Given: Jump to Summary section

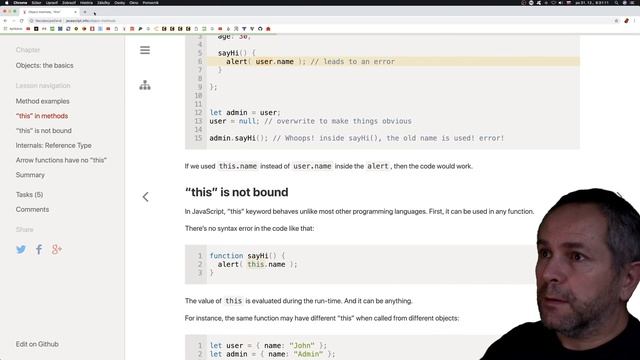Looking at the screenshot, I should [x=30, y=175].
